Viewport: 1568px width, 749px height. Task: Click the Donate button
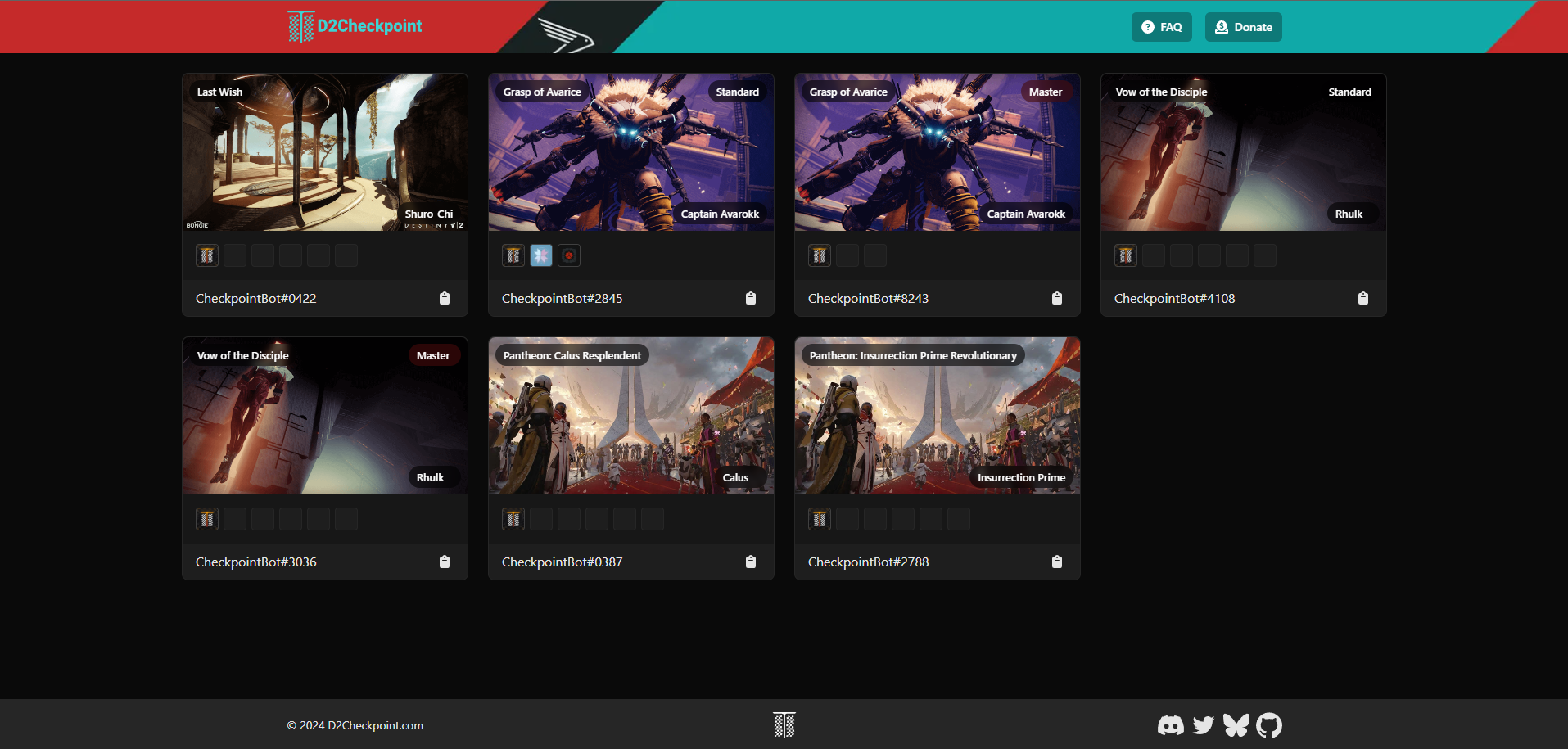[1244, 27]
